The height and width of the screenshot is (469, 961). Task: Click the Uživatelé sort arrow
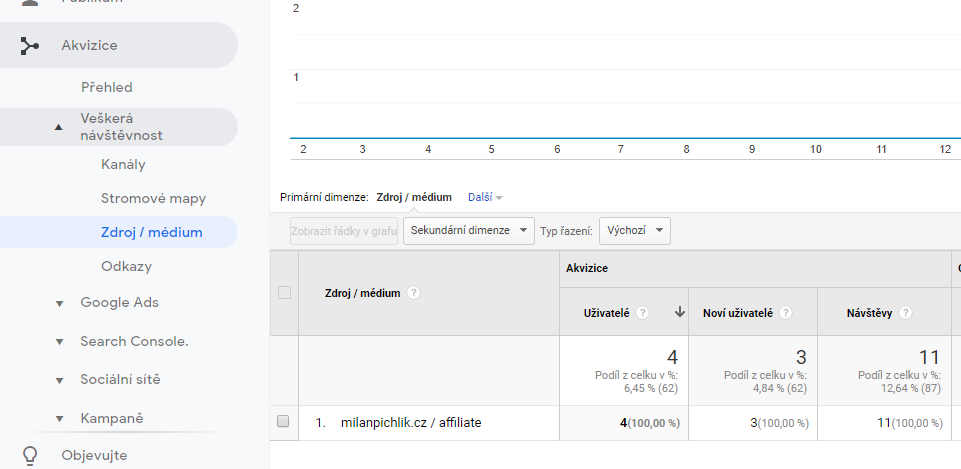click(679, 312)
